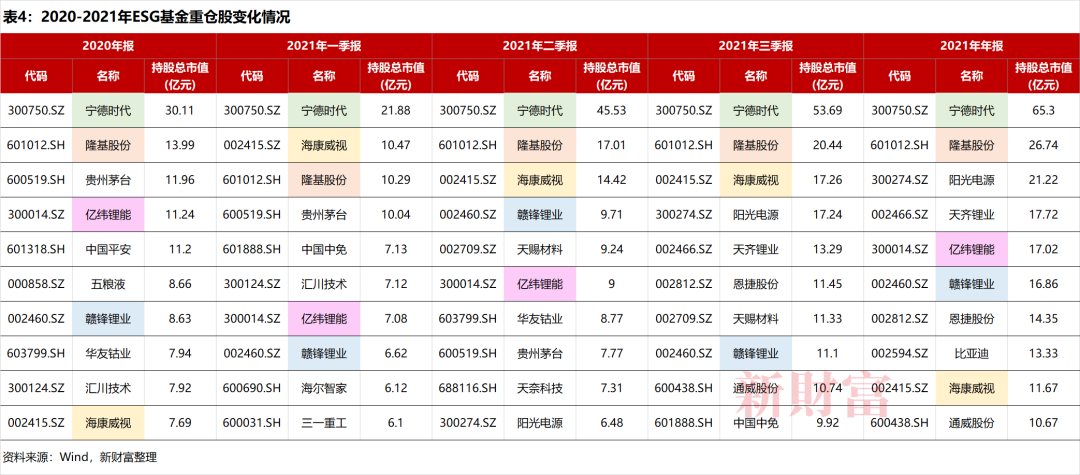Select the holding value 7.94
1080x475 pixels.
[x=180, y=354]
